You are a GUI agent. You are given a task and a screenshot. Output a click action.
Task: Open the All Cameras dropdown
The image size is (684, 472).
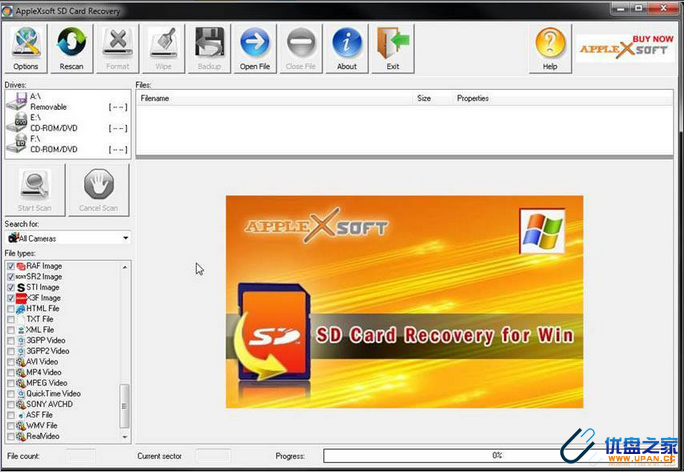coord(68,238)
